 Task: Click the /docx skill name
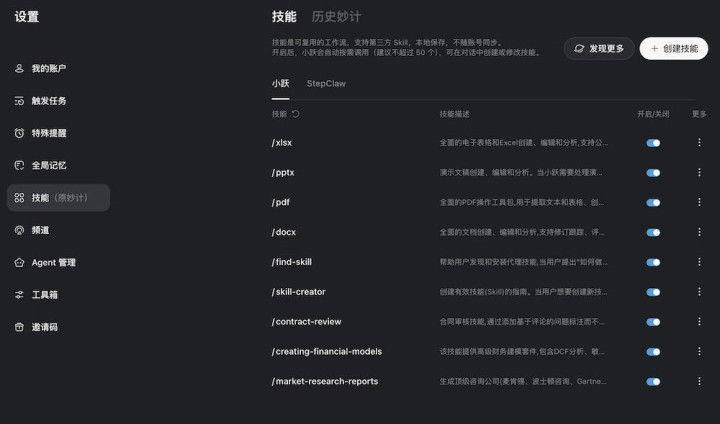tap(284, 232)
